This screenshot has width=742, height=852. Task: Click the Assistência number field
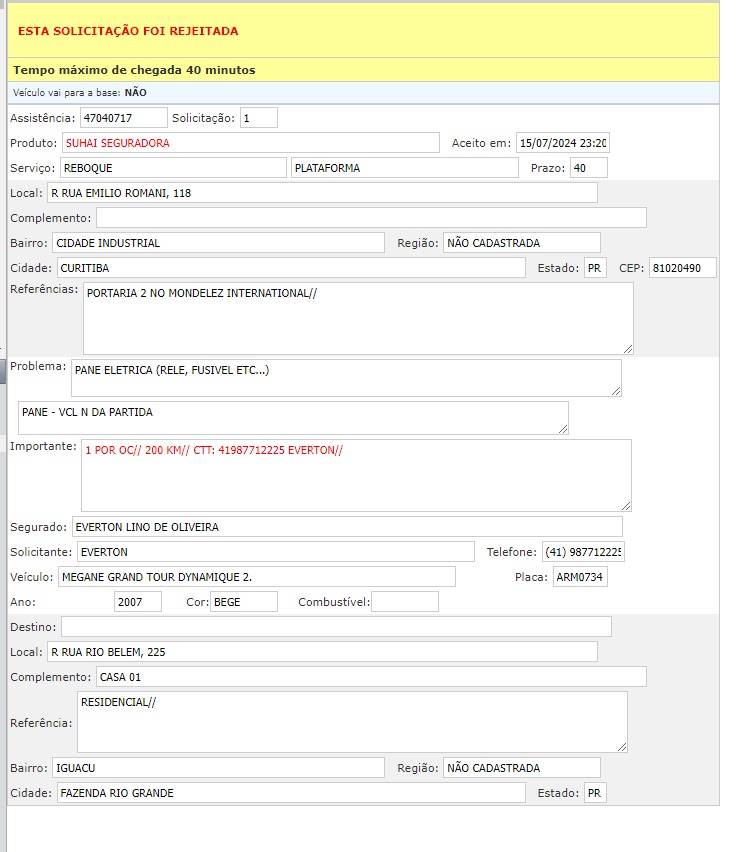(x=123, y=118)
